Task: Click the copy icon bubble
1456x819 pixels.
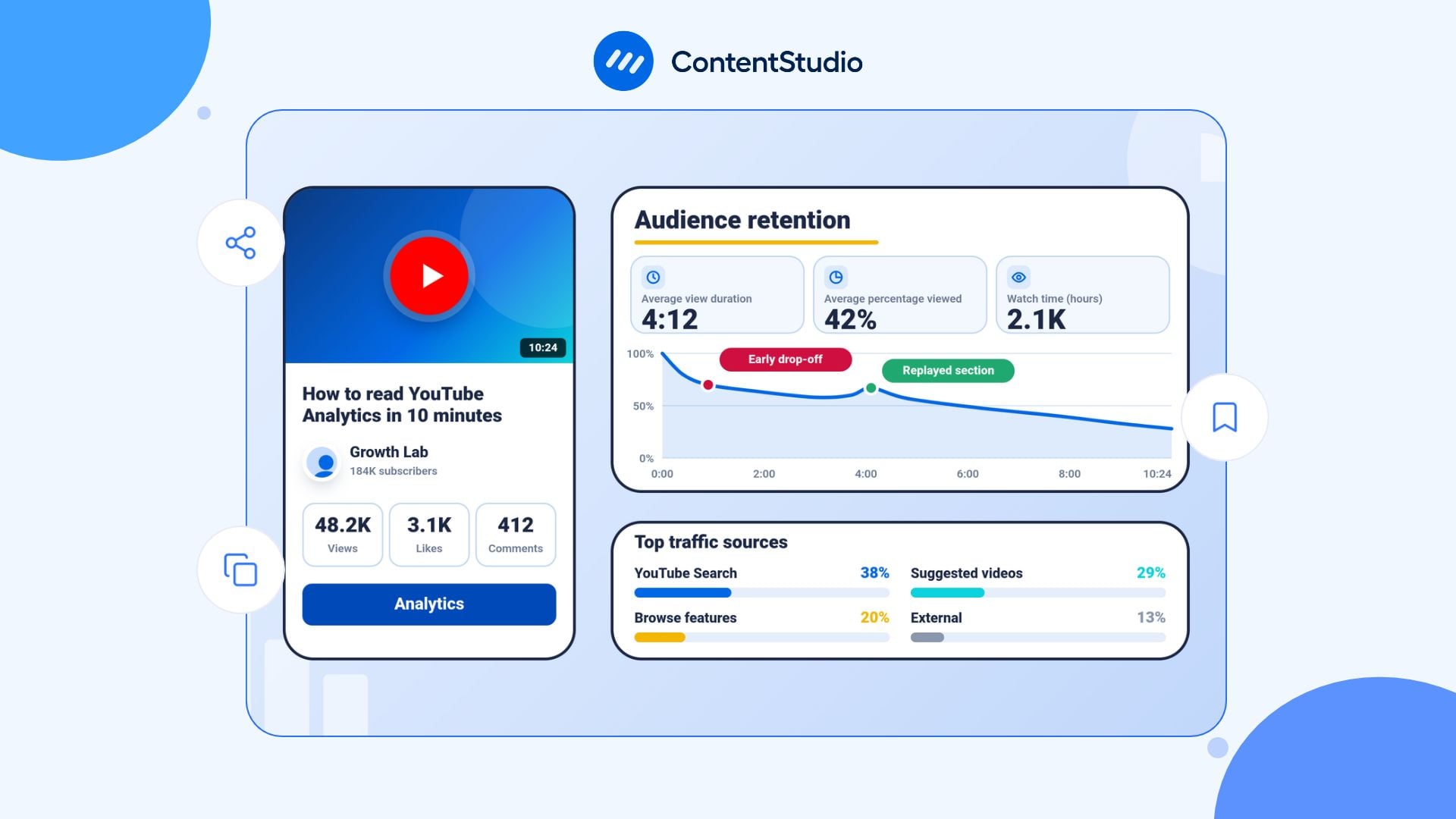Action: pyautogui.click(x=240, y=570)
